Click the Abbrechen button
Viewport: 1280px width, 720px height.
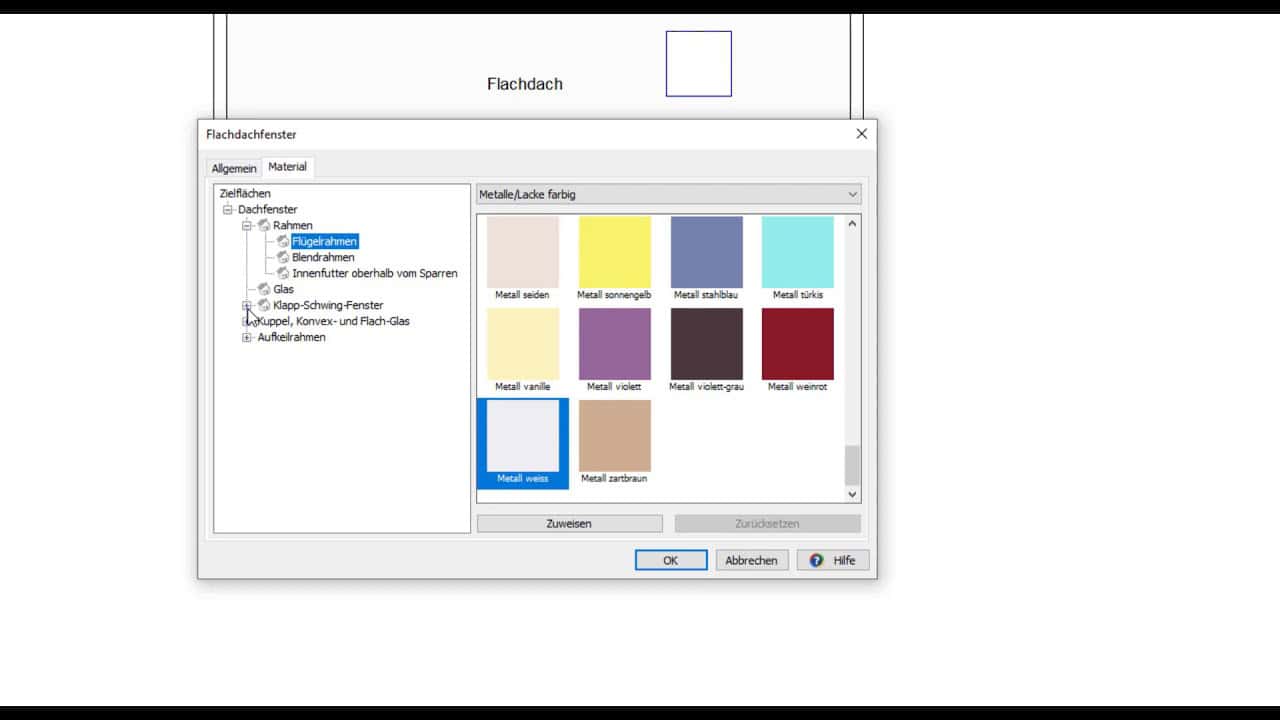pyautogui.click(x=751, y=560)
